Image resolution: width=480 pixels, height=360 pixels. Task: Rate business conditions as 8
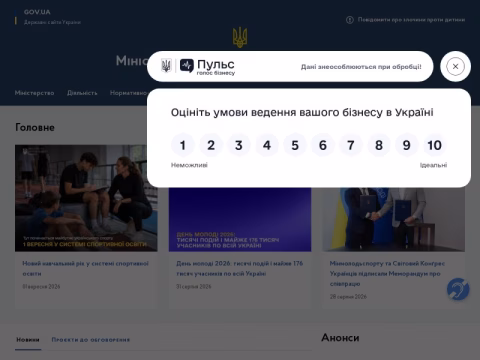click(379, 145)
